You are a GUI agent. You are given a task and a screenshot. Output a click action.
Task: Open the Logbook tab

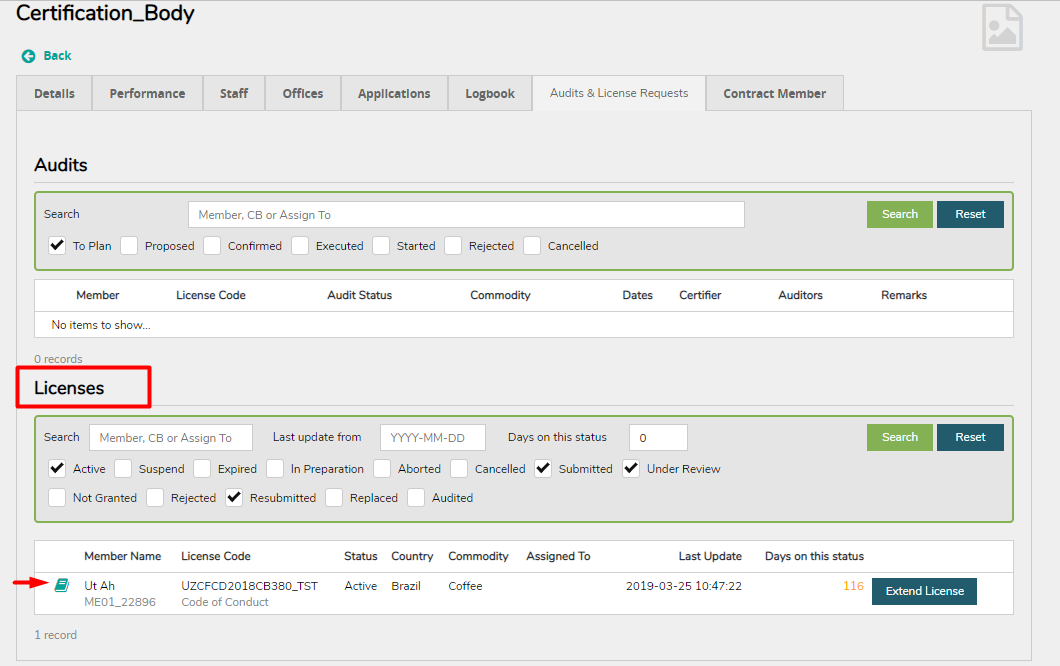point(490,94)
